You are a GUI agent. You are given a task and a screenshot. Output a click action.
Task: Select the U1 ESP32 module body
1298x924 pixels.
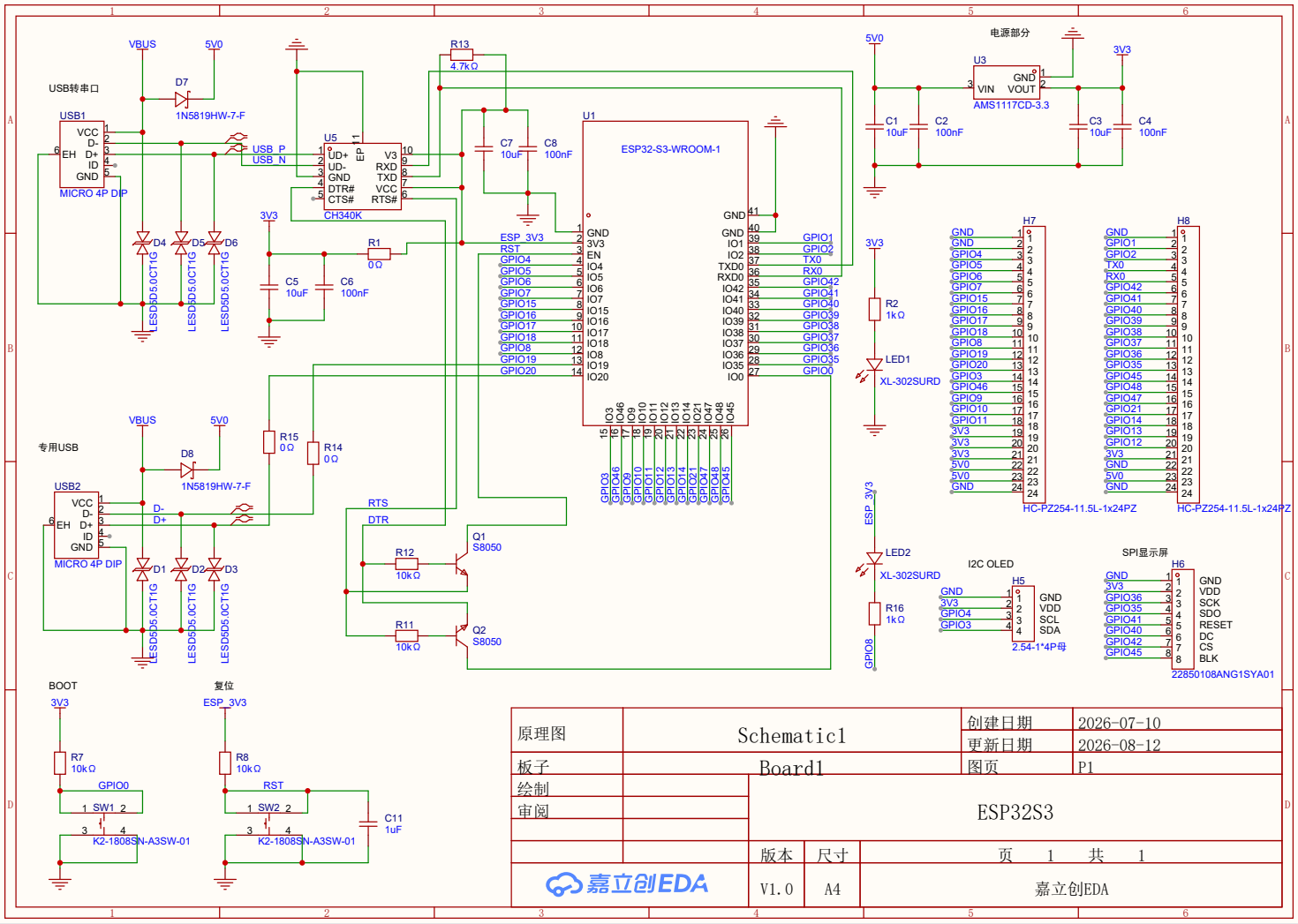point(665,274)
